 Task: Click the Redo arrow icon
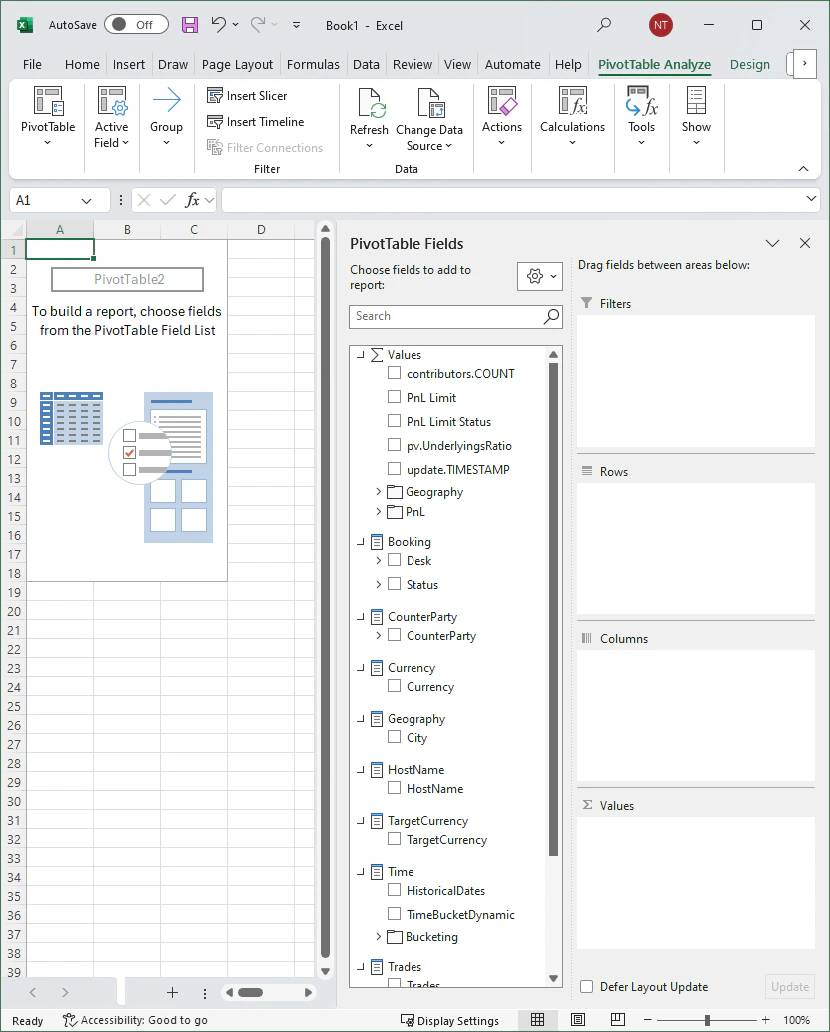coord(258,24)
